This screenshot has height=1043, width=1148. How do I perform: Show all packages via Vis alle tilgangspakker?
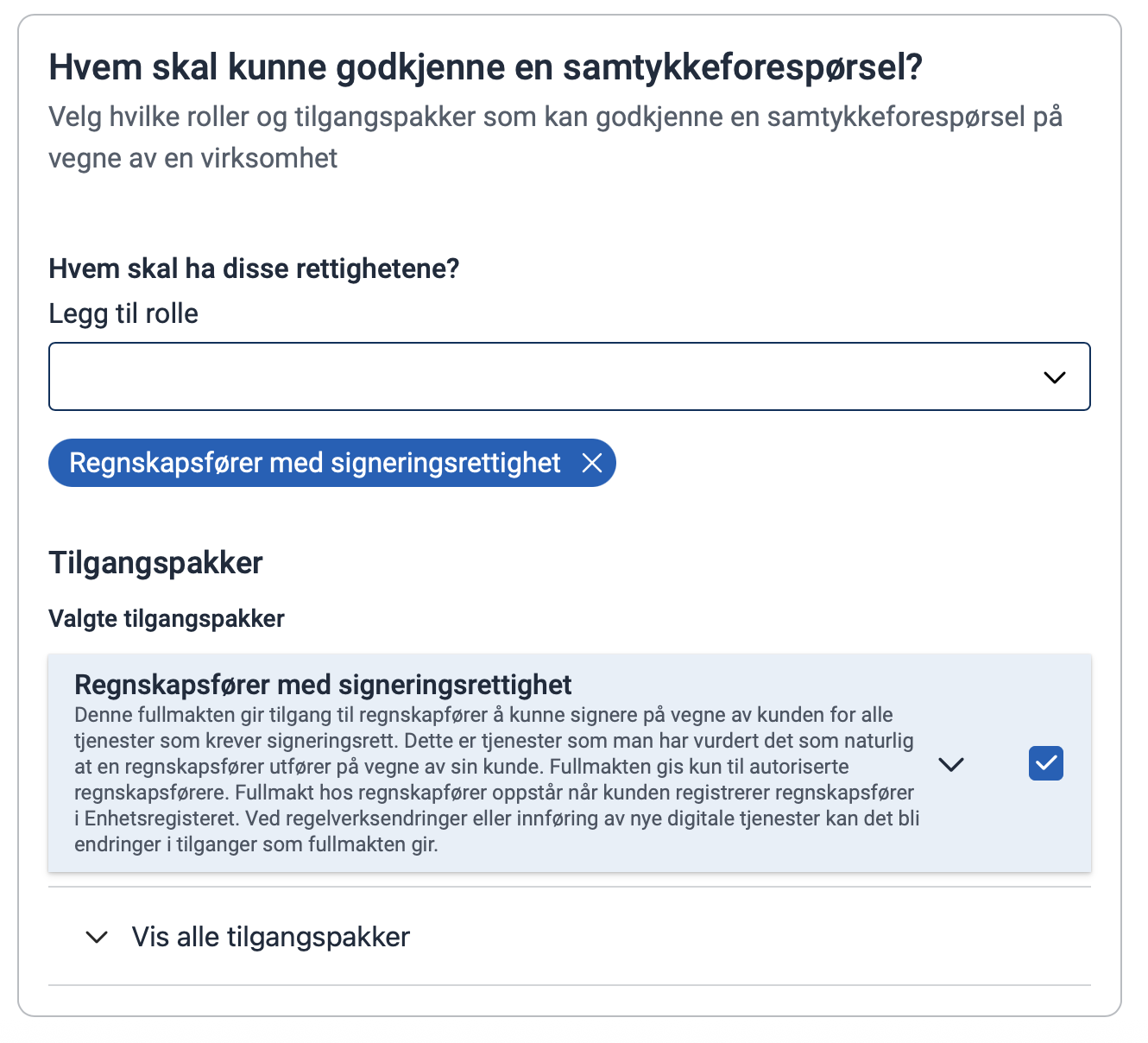[270, 937]
